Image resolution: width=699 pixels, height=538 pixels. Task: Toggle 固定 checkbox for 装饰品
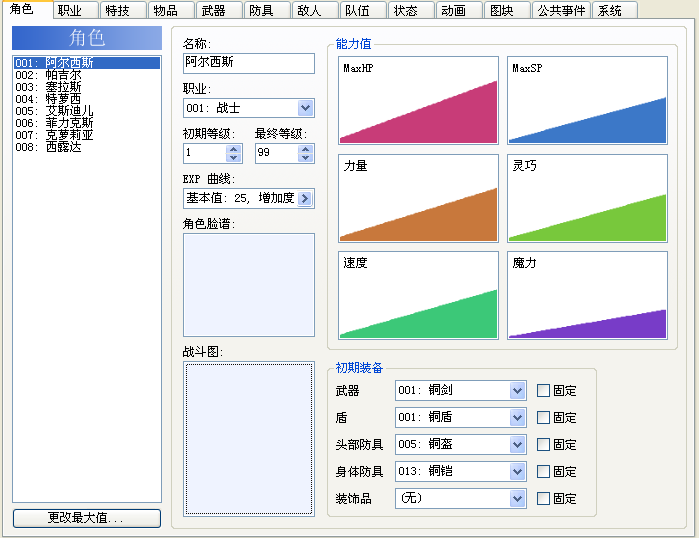543,498
